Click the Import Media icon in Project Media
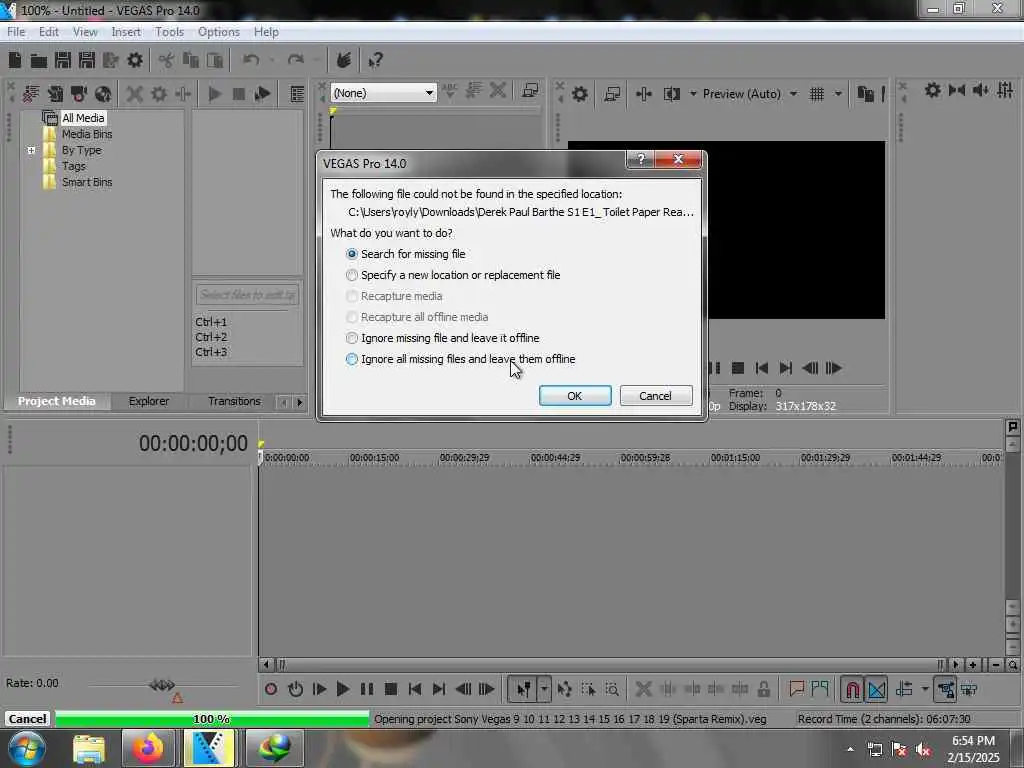 point(30,94)
